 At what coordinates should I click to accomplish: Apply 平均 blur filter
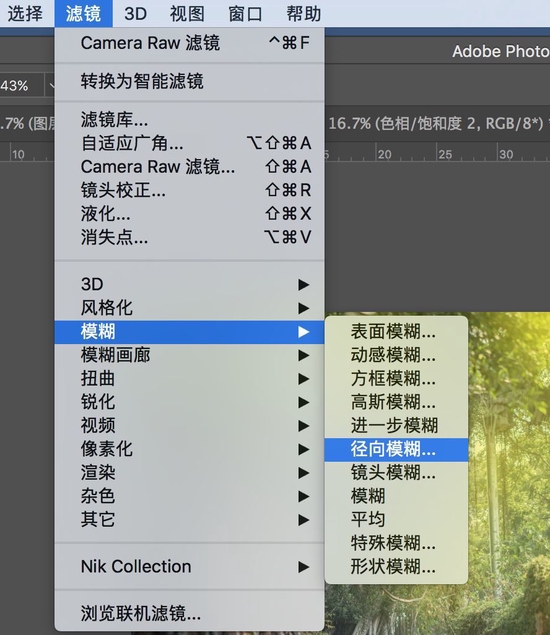(396, 520)
